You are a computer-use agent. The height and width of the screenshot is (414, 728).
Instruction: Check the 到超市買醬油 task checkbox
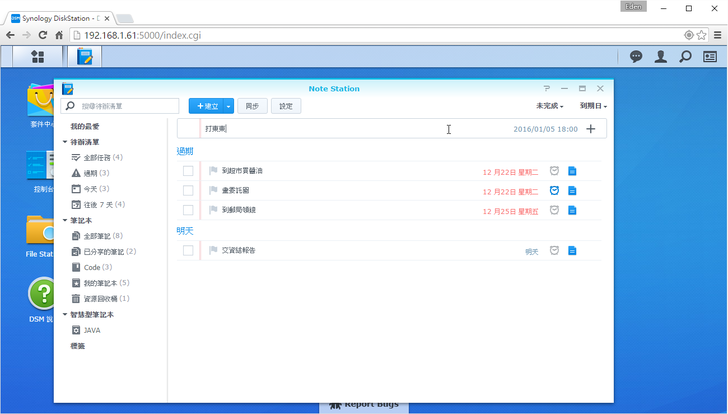tap(188, 171)
